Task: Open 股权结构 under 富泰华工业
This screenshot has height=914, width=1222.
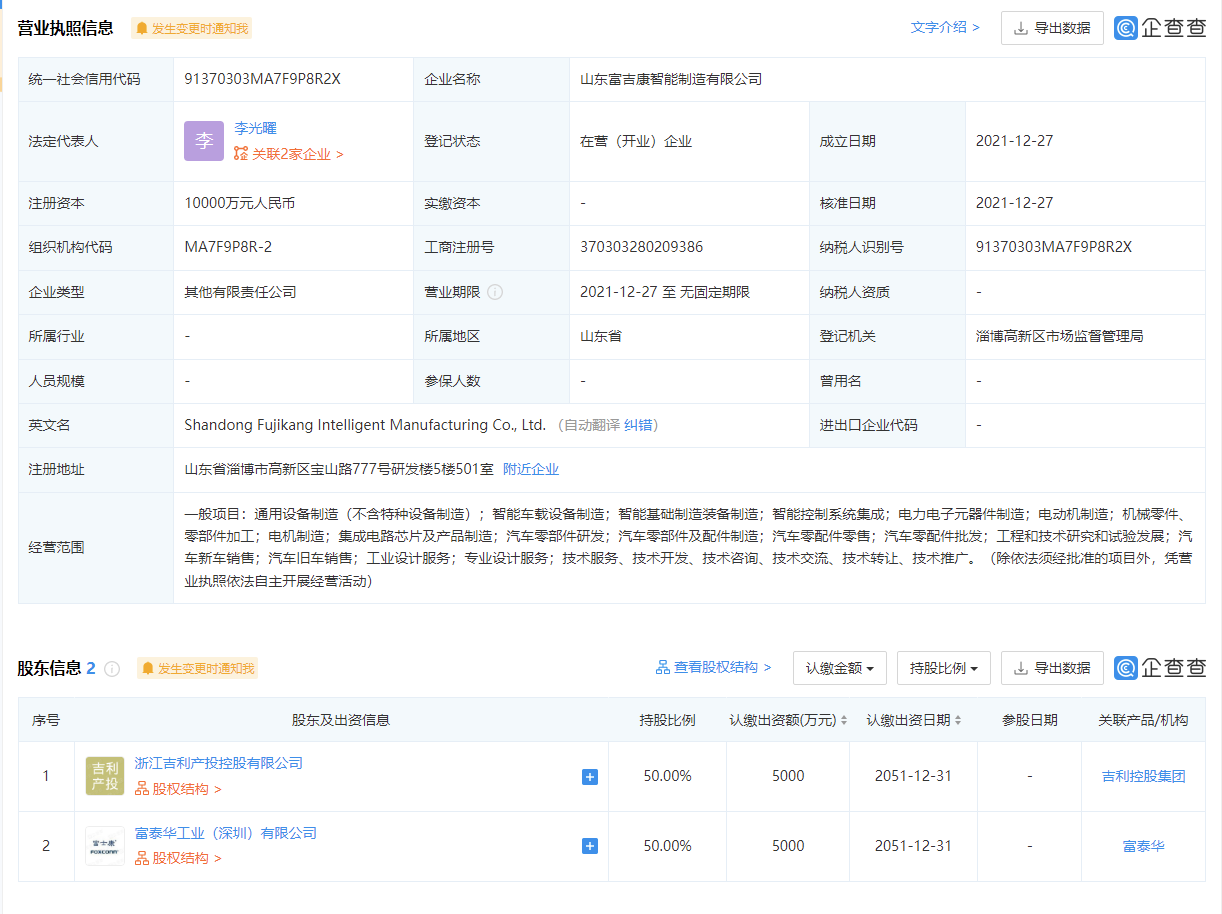Action: (179, 858)
